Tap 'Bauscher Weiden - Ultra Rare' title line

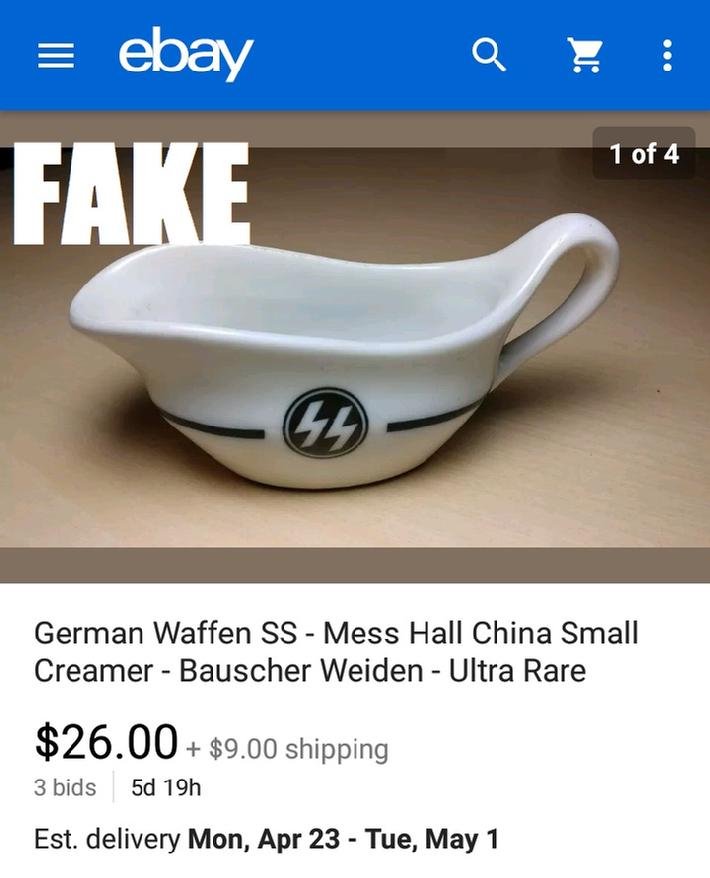pyautogui.click(x=382, y=670)
